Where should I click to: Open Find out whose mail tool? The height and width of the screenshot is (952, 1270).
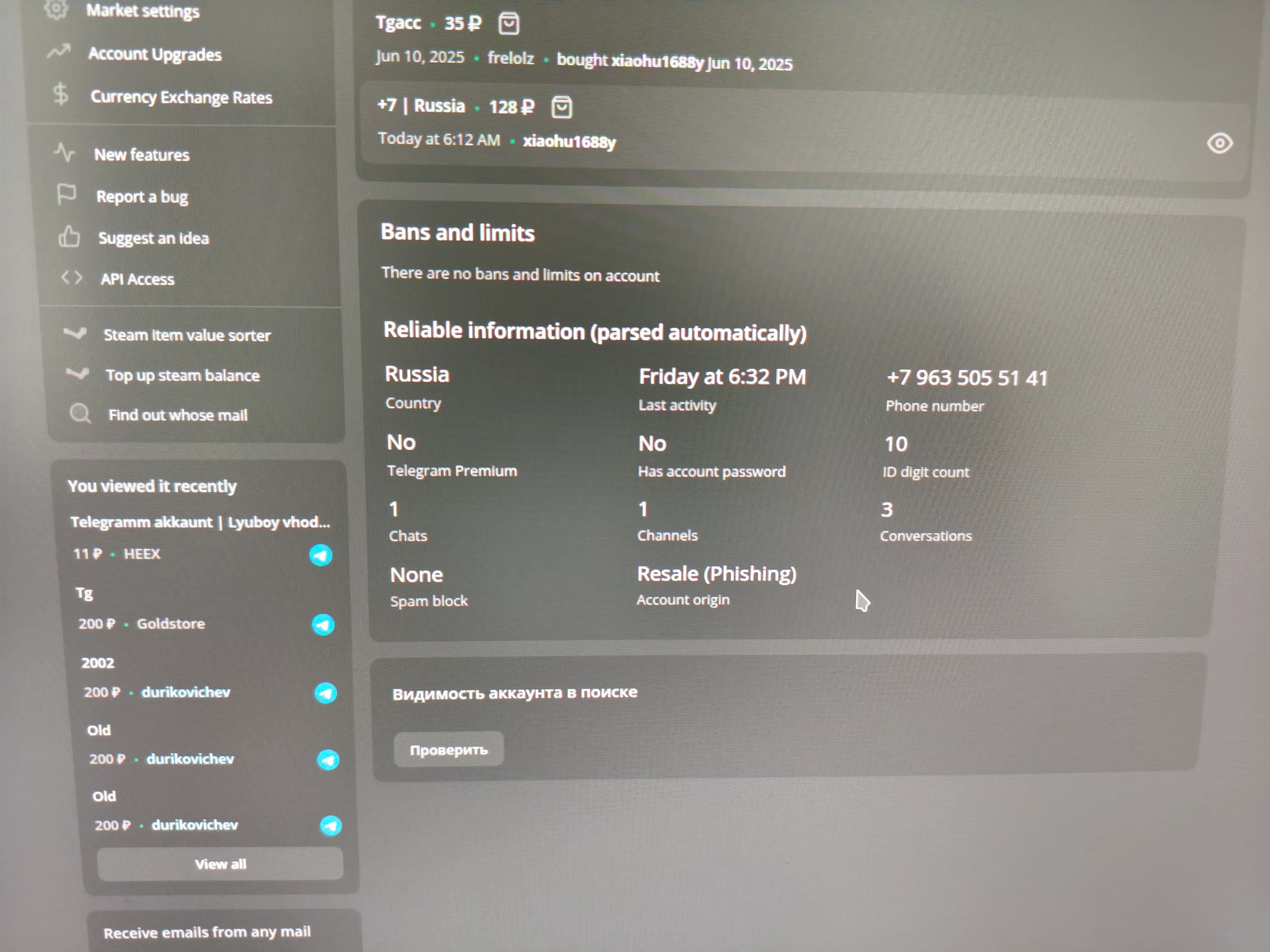click(x=179, y=415)
